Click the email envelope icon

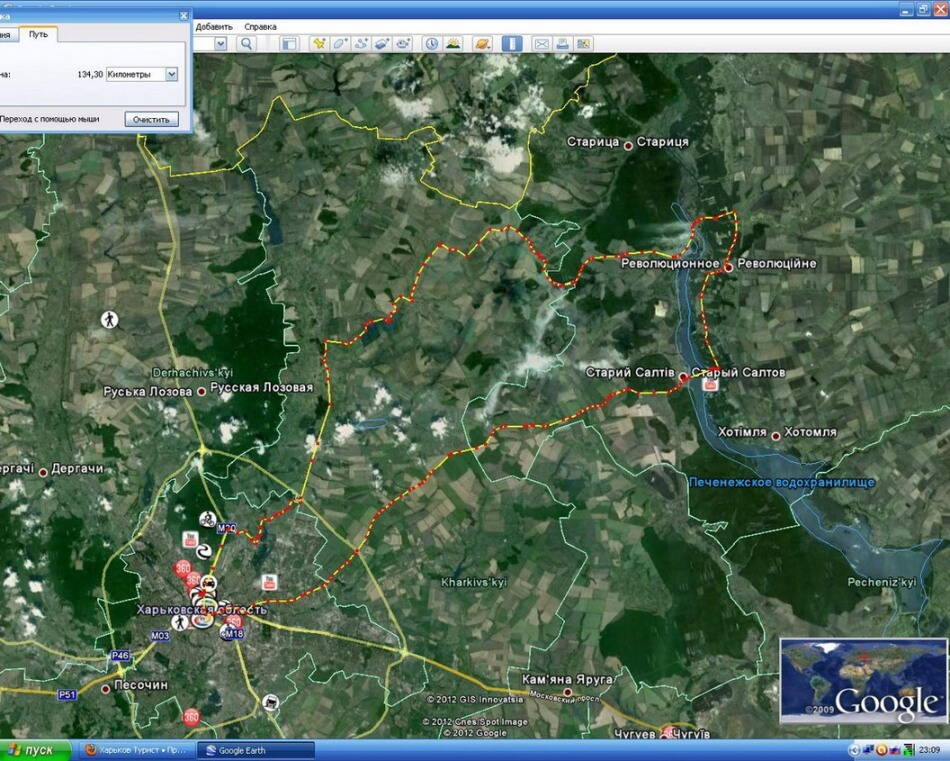541,44
